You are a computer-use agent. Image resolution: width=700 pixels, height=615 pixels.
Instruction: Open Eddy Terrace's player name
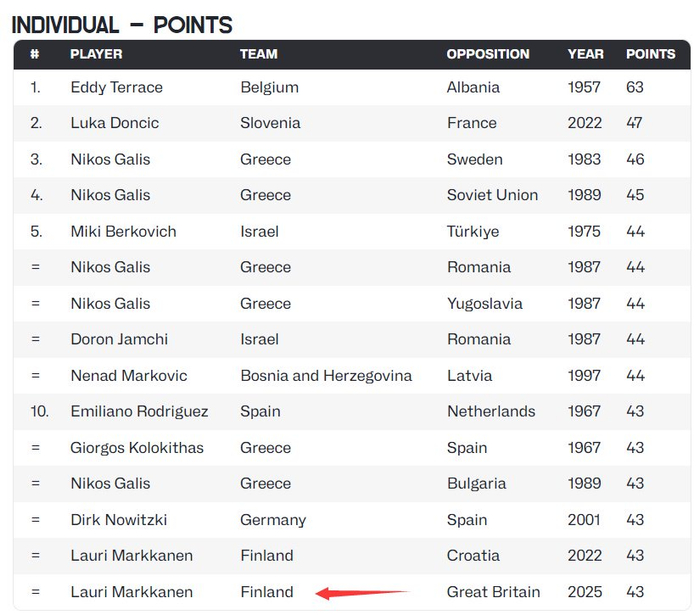[116, 87]
